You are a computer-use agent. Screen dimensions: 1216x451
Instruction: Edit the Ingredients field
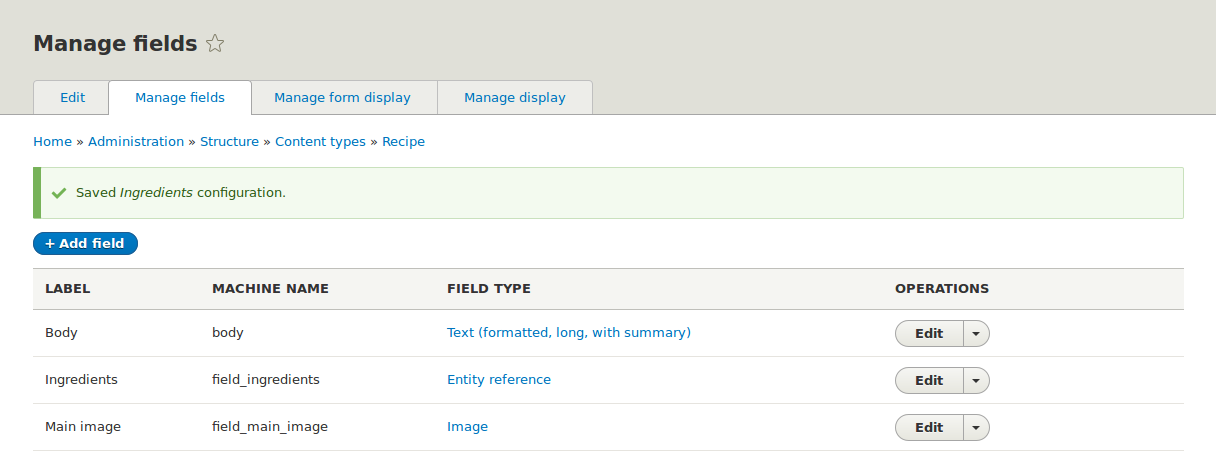[929, 380]
